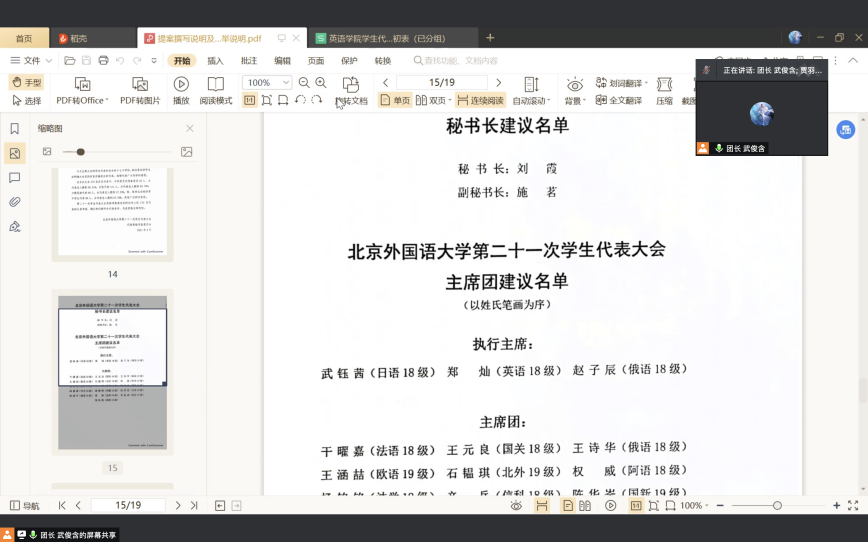The width and height of the screenshot is (868, 542).
Task: Toggle the 导航 navigation pane in status bar
Action: [x=25, y=506]
